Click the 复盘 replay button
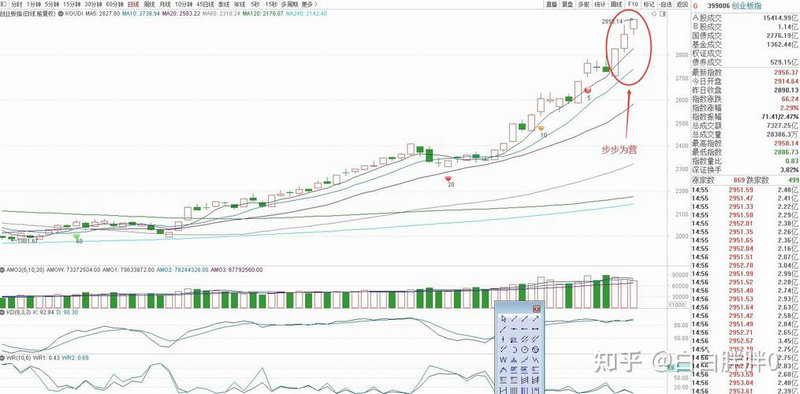This screenshot has height=394, width=800. click(x=568, y=4)
